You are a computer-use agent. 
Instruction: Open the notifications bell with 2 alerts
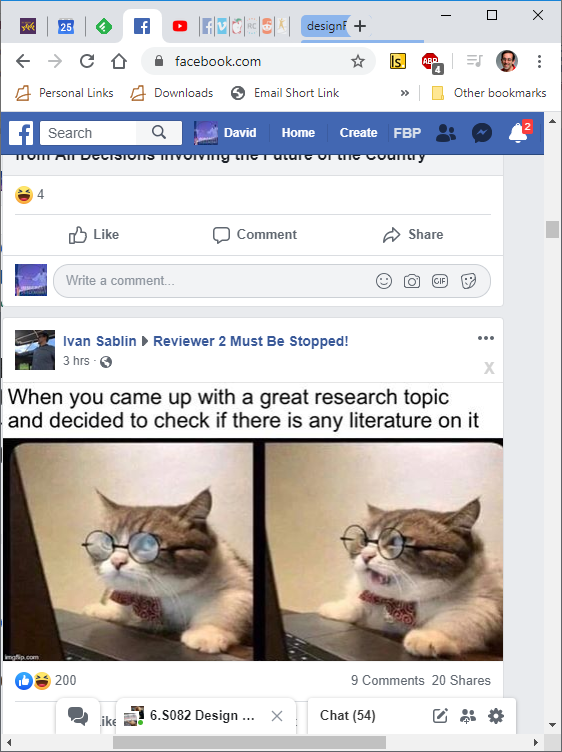tap(520, 132)
